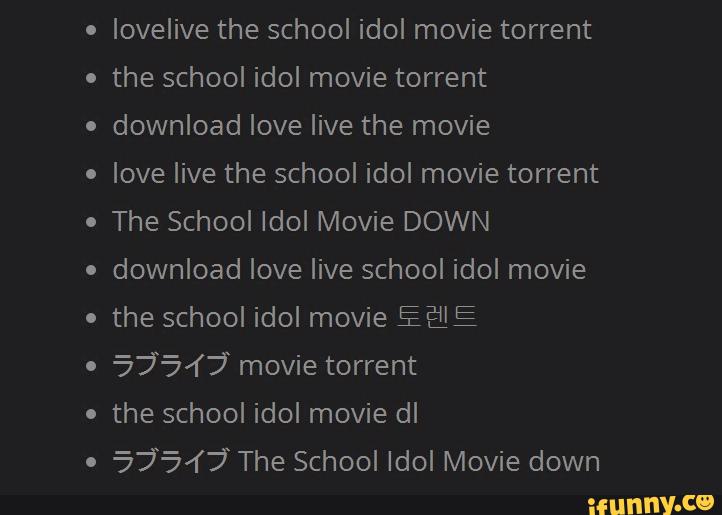
Task: Click 'the school idol movie torrent' list item
Action: (299, 77)
